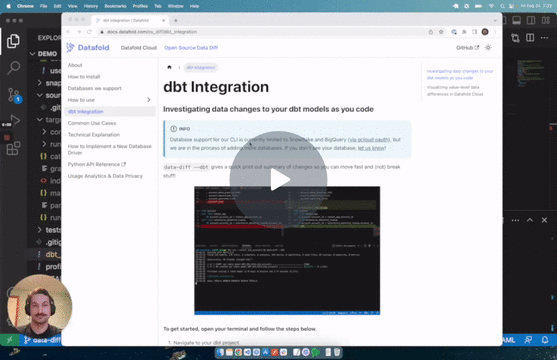
Task: Open the Explorer icon in VS Code
Action: pyautogui.click(x=13, y=41)
